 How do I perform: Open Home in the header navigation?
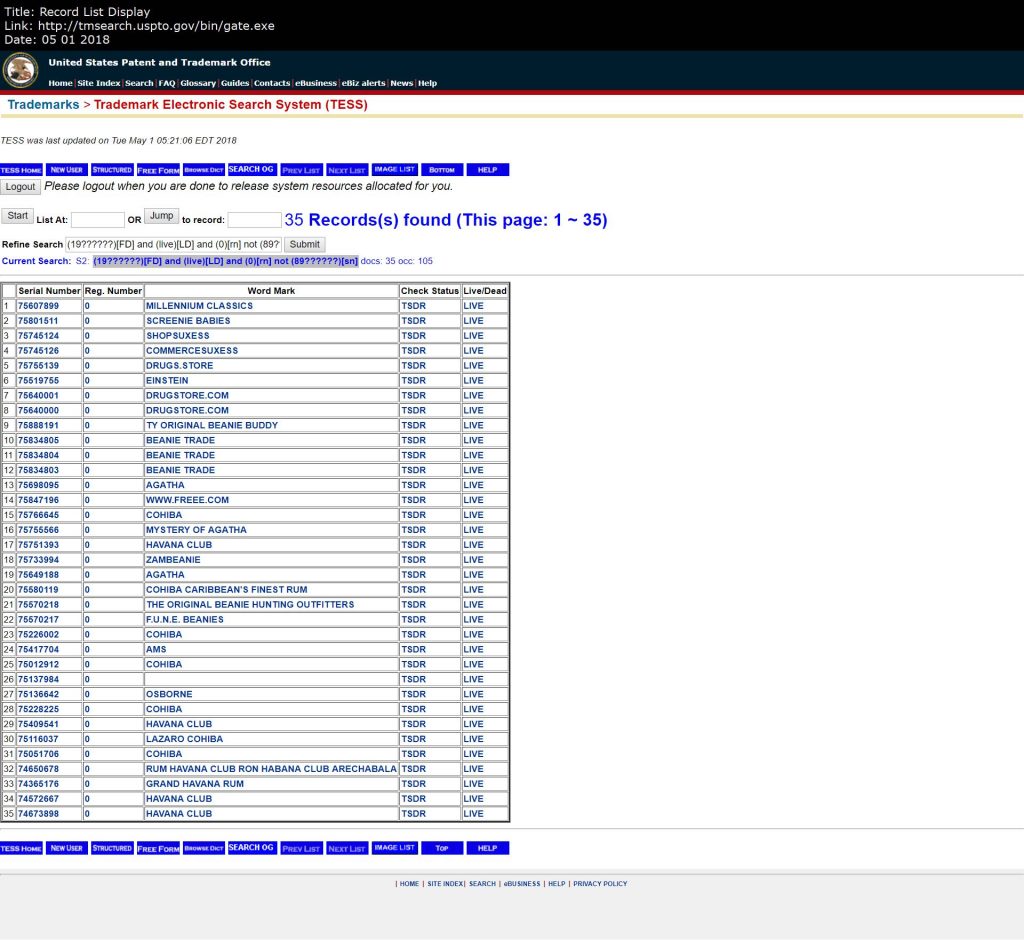60,83
